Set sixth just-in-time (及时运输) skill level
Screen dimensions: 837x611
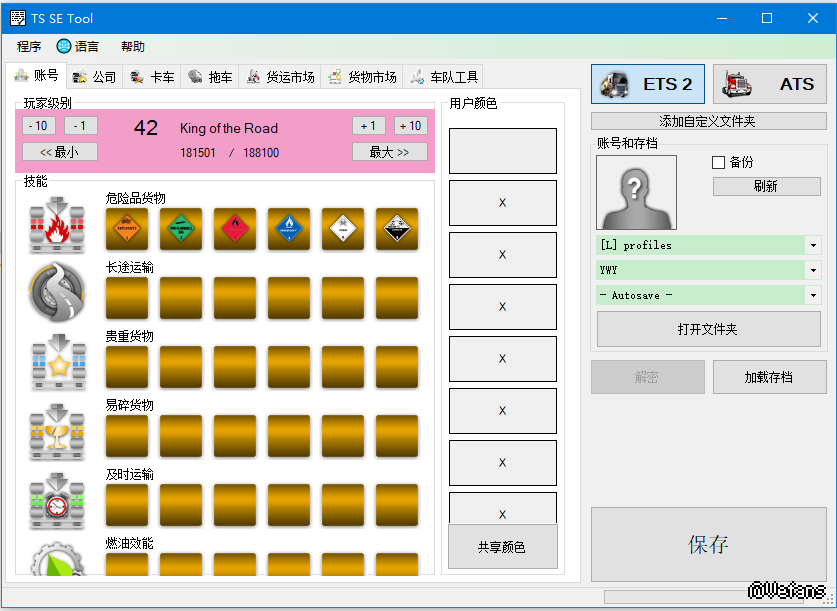397,505
